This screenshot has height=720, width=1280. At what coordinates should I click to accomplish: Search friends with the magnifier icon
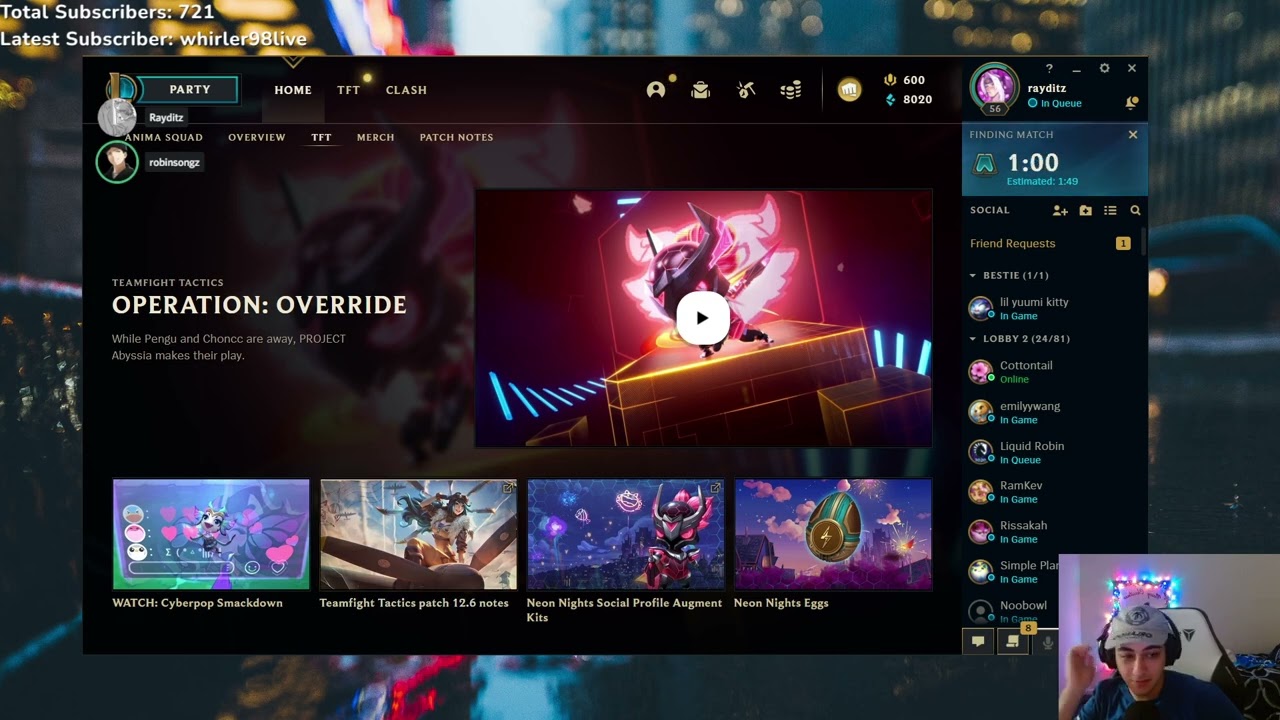point(1135,211)
